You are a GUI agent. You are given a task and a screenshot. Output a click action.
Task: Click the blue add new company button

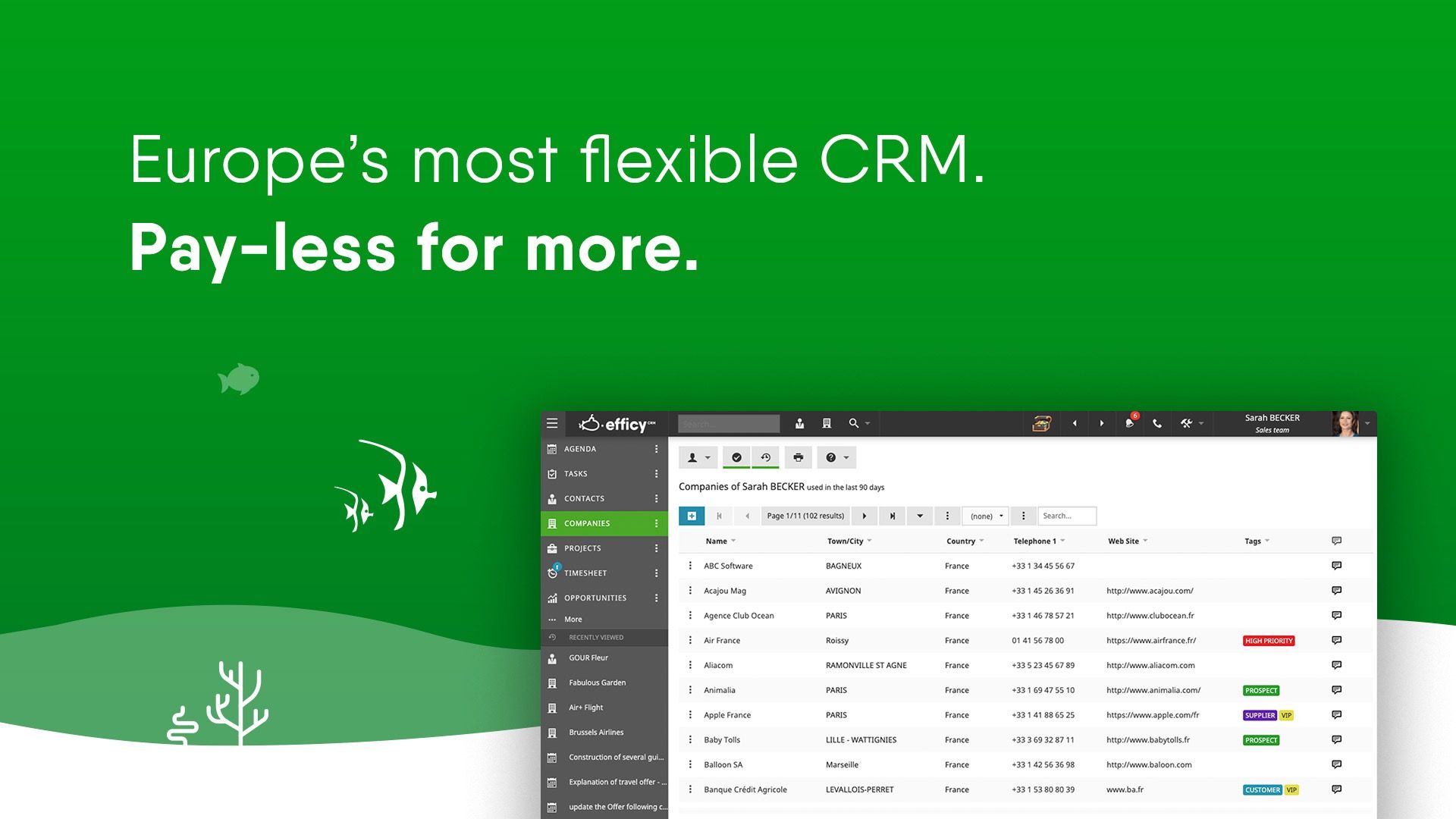[x=692, y=516]
